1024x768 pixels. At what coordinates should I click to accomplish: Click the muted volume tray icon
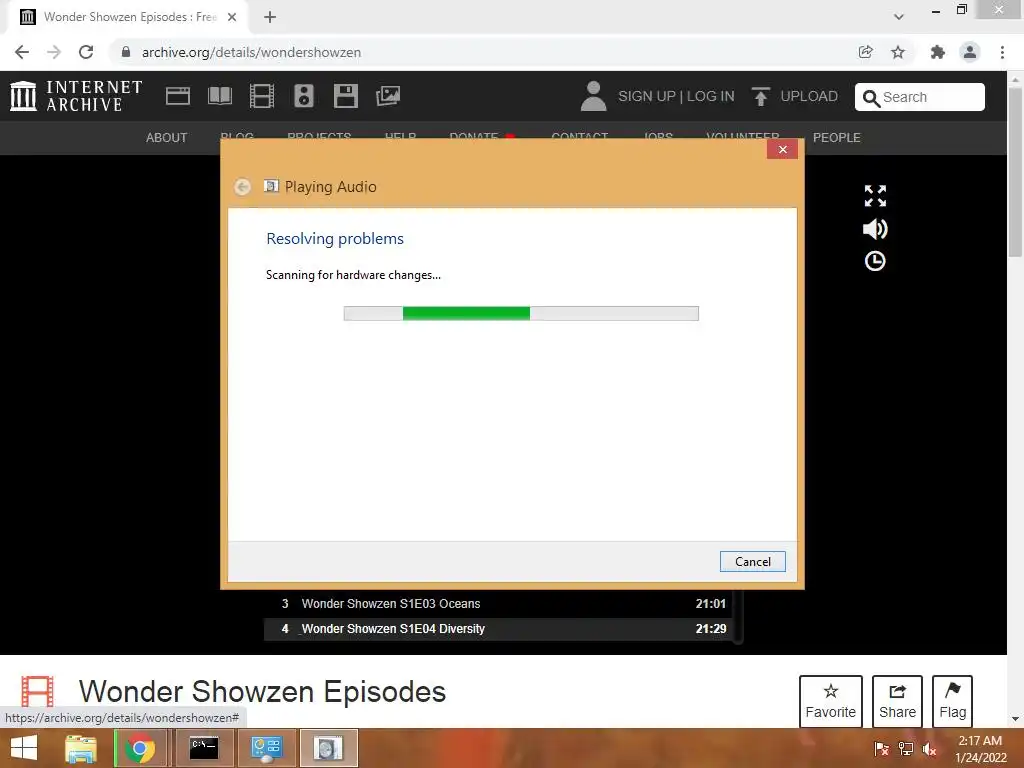click(x=929, y=749)
